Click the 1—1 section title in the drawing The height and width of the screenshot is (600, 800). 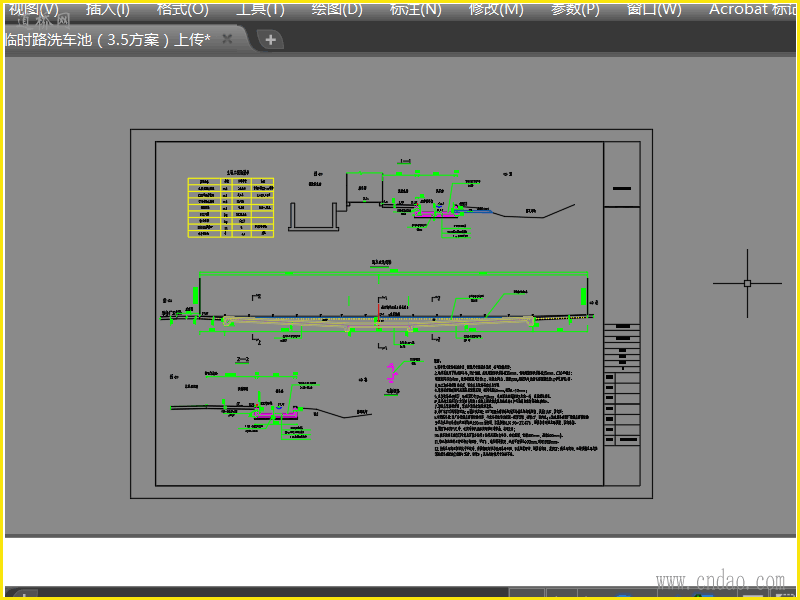point(405,161)
